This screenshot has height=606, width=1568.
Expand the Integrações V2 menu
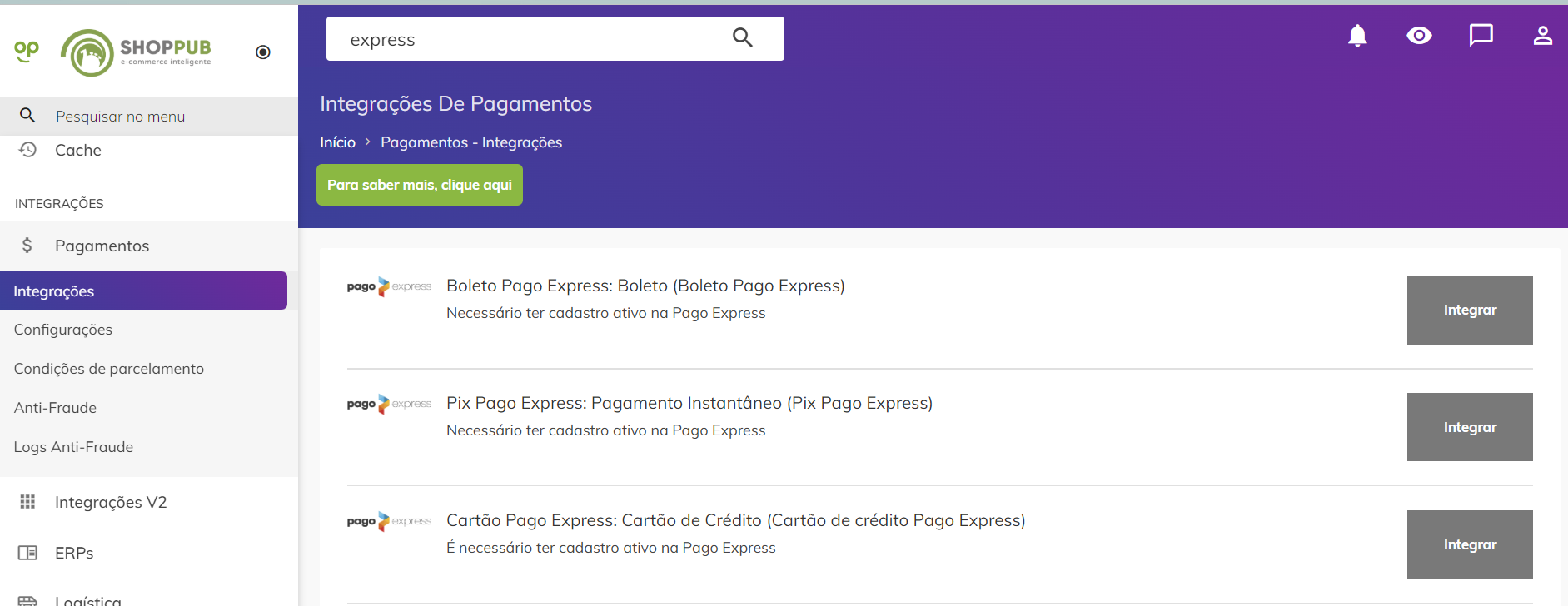coord(111,502)
